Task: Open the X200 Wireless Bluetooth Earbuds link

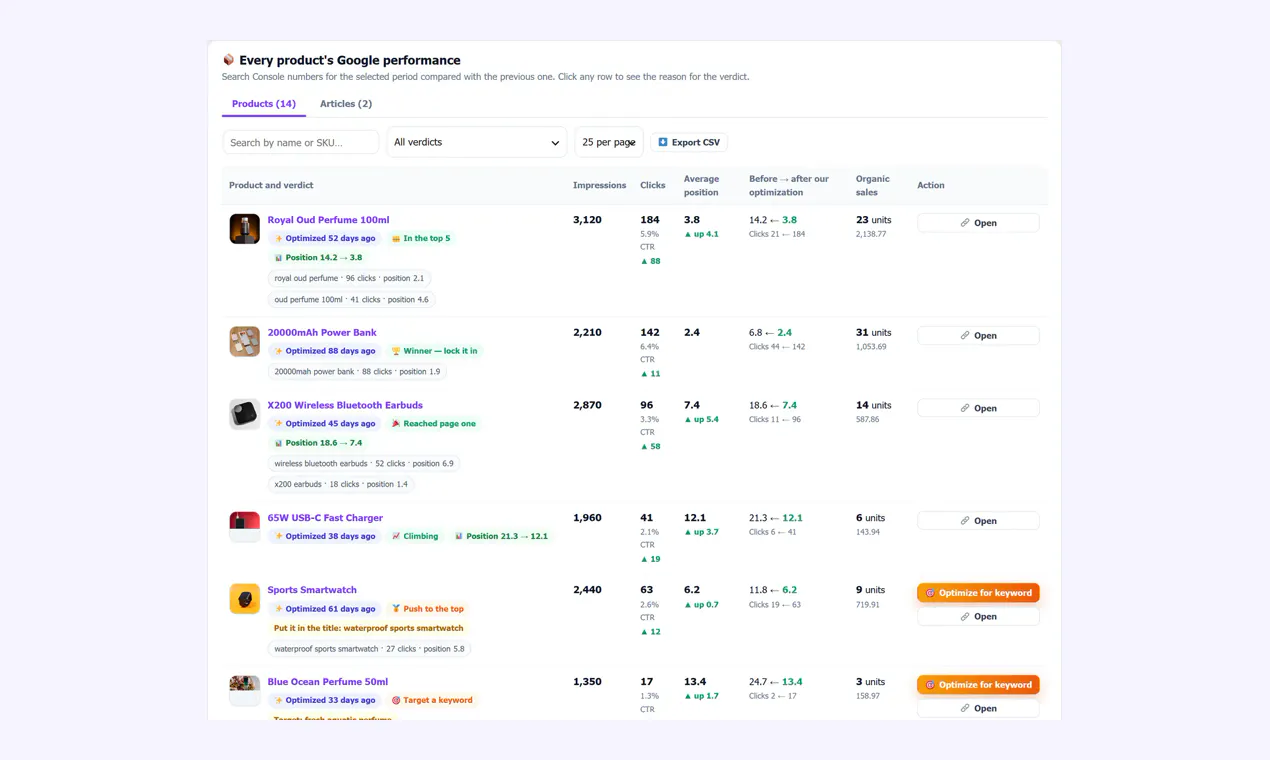Action: pyautogui.click(x=345, y=405)
